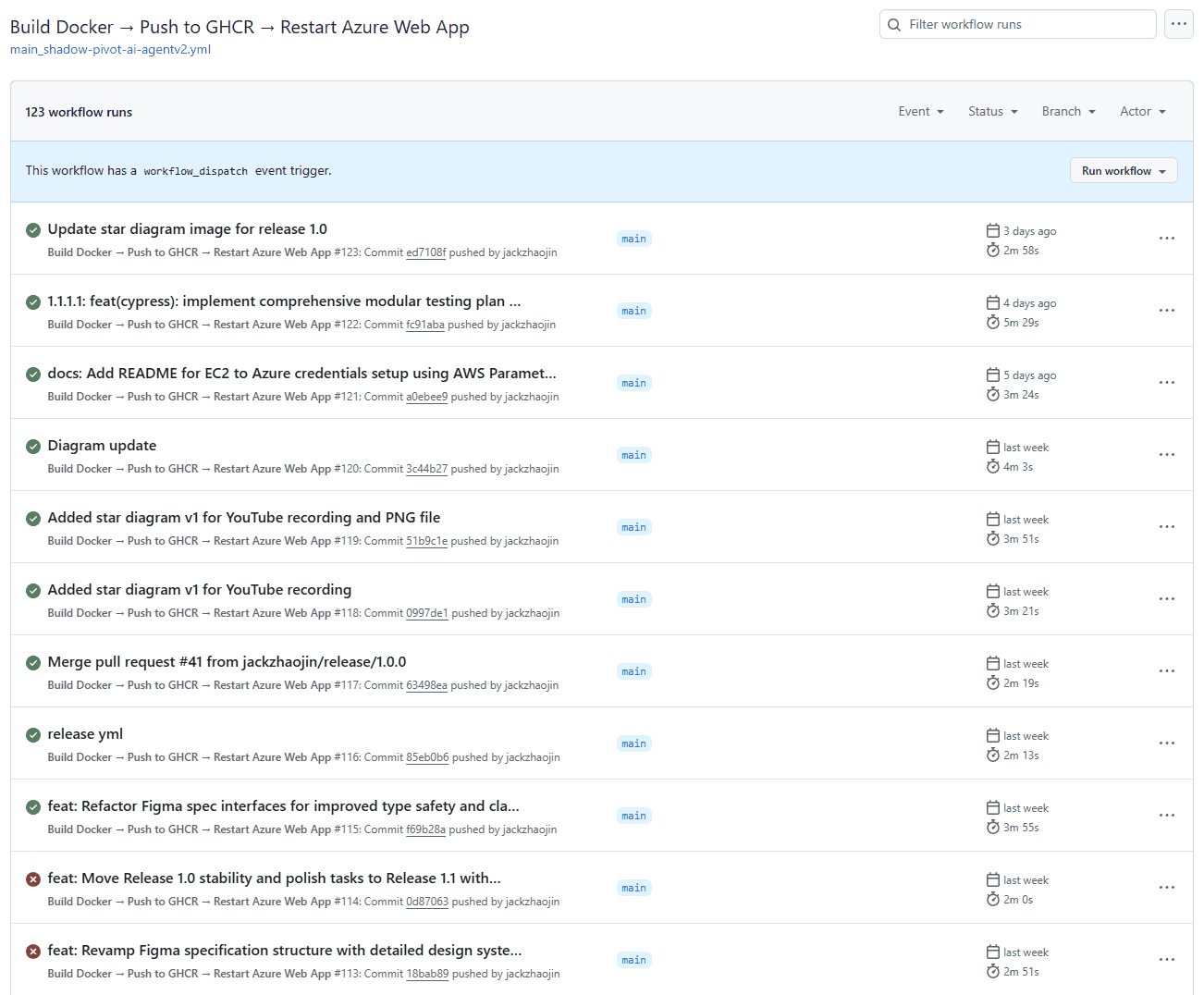Screen dimensions: 1204x995
Task: Click failed status icon for run #114
Action: tap(33, 878)
